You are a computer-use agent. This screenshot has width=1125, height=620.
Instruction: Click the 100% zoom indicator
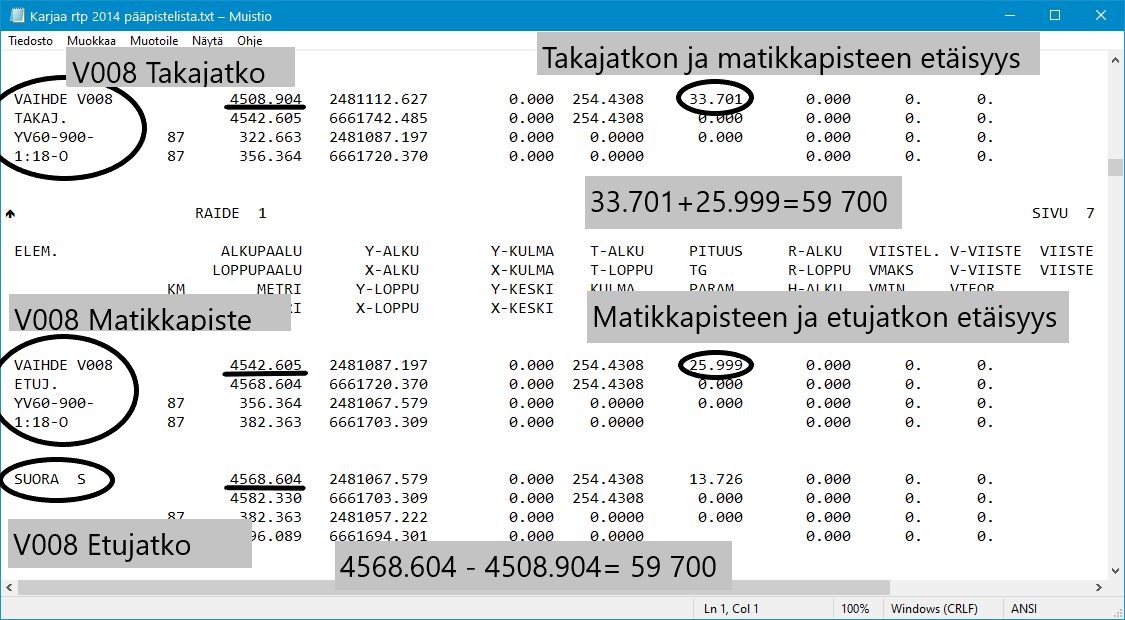click(855, 607)
